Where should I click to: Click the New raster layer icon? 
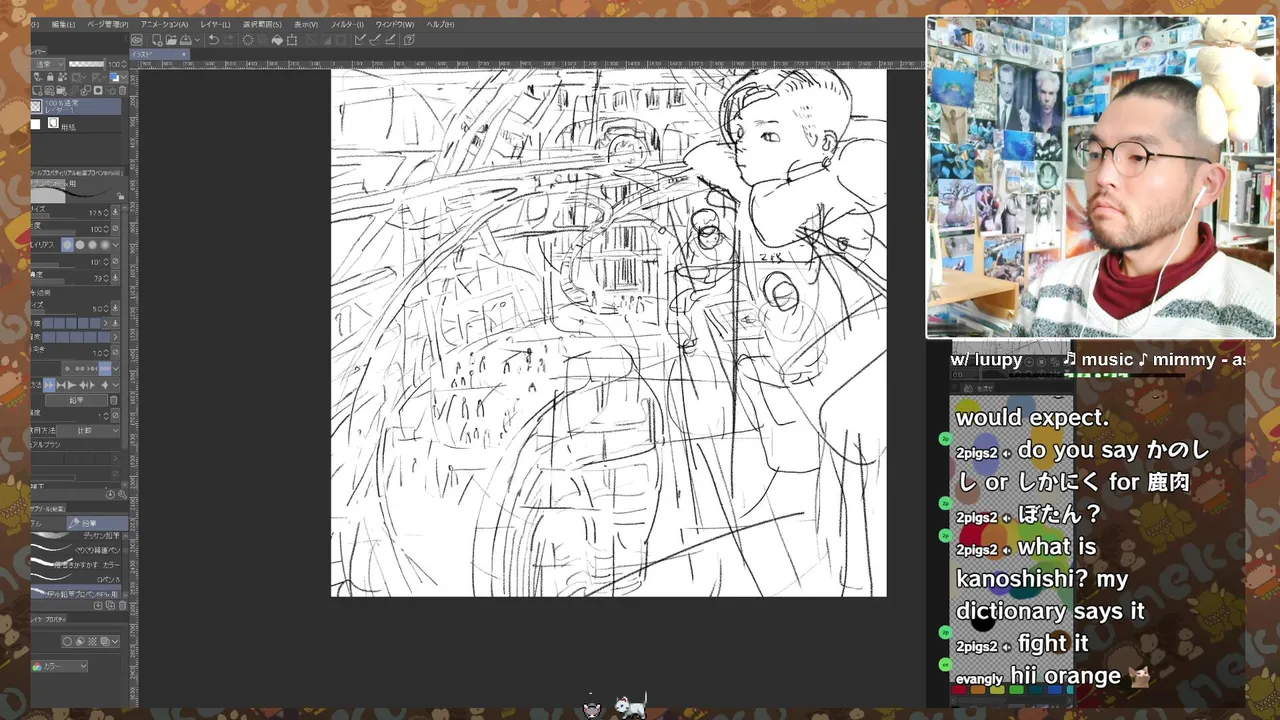pos(37,90)
